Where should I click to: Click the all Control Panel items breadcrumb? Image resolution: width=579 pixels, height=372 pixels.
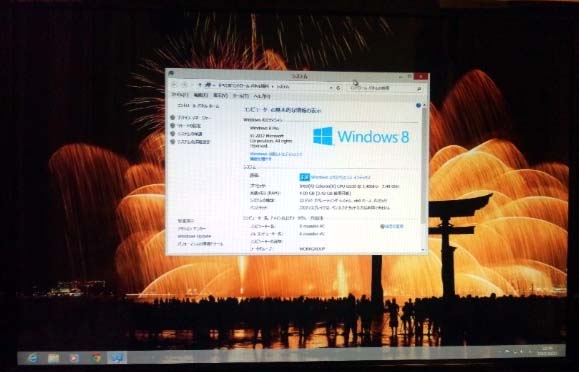(x=243, y=86)
